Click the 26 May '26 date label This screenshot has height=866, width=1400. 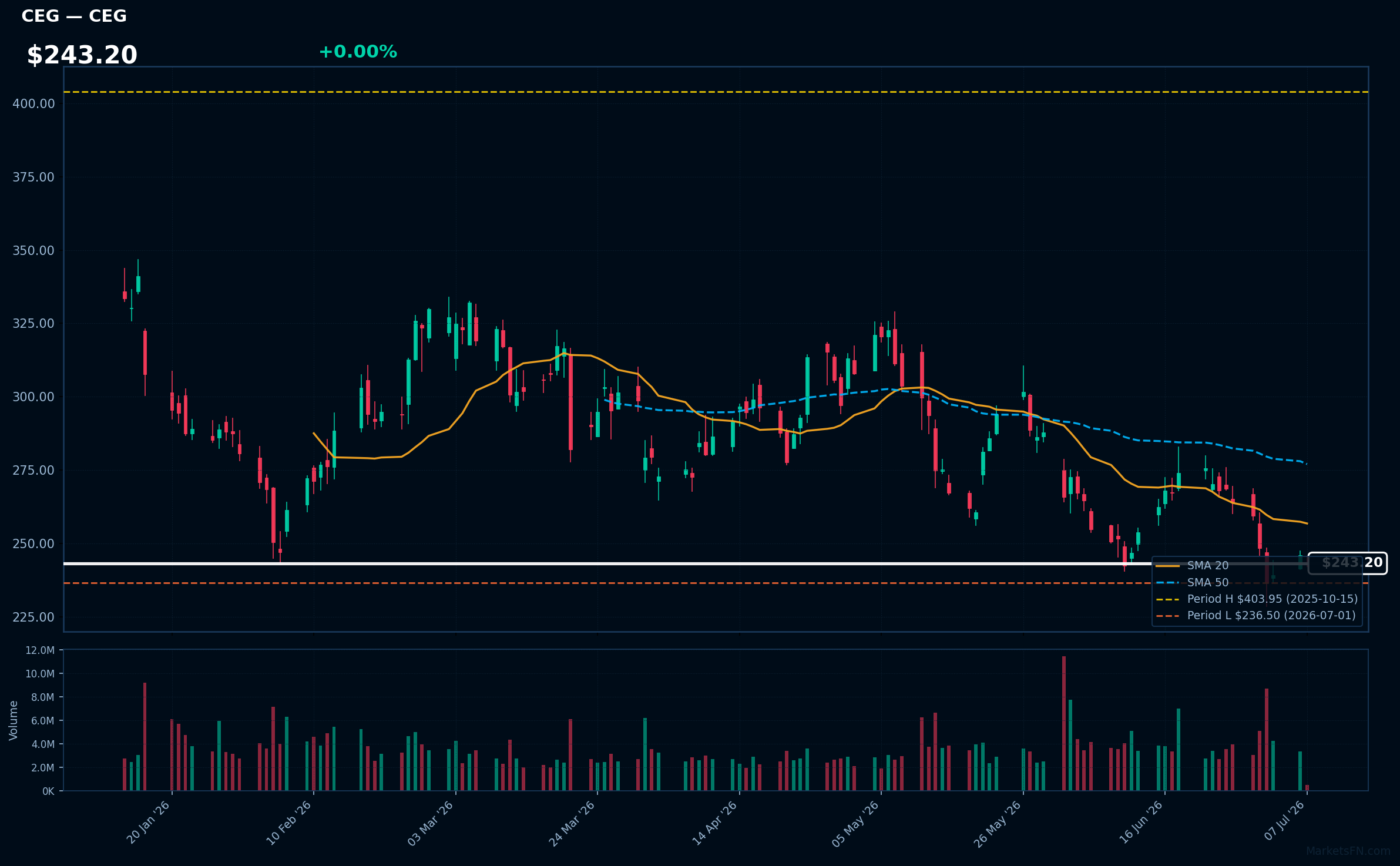pos(997,824)
